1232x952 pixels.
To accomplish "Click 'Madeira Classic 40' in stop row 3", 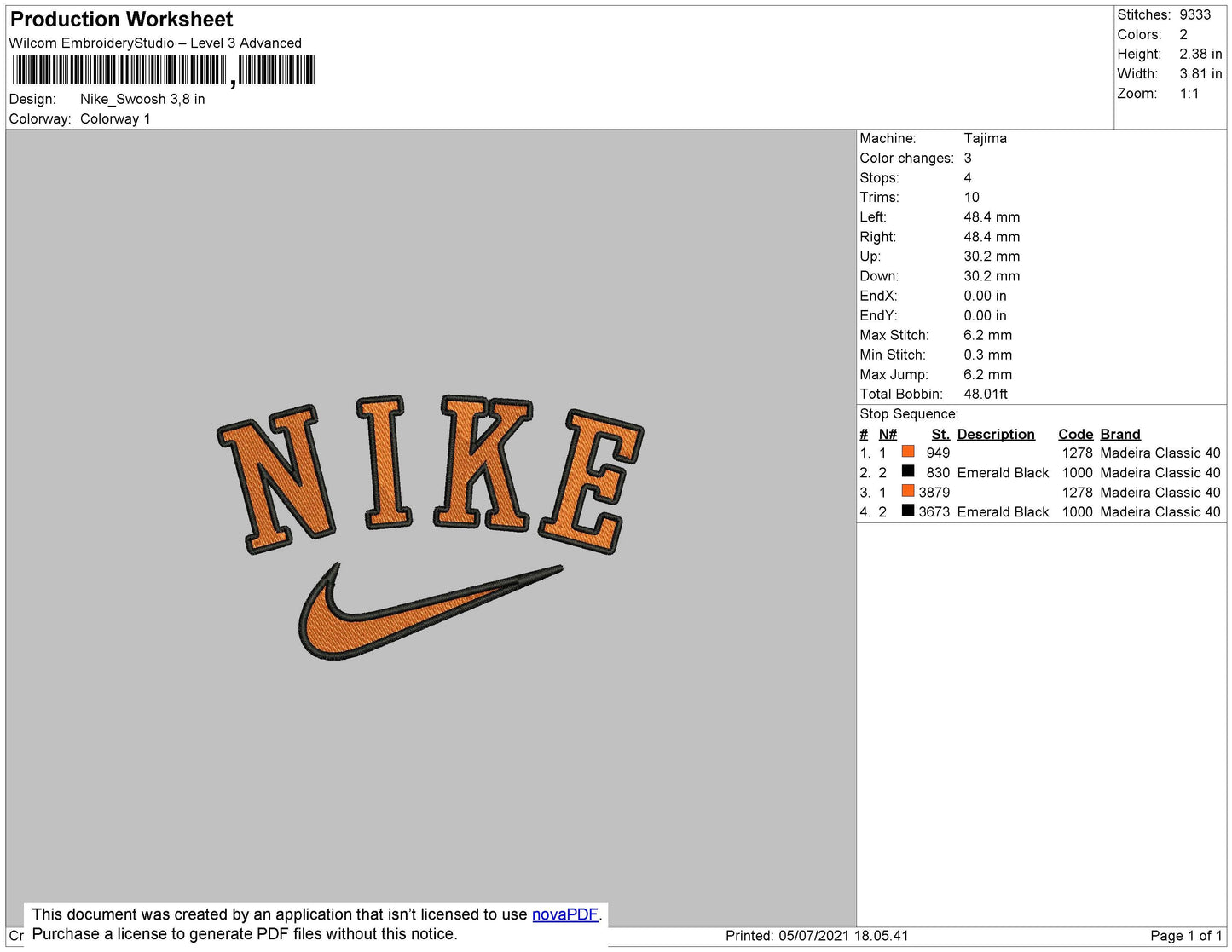I will pyautogui.click(x=1160, y=492).
